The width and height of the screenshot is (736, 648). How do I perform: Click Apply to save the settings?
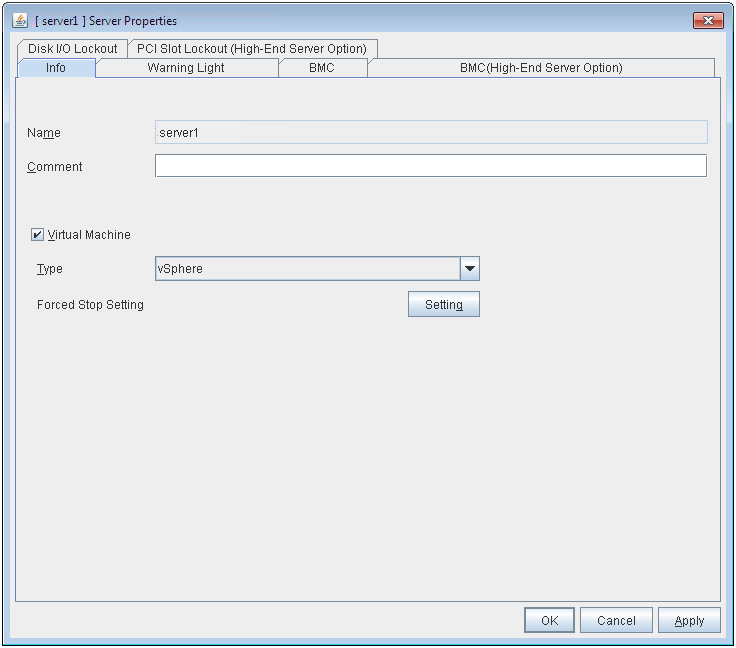[x=689, y=620]
